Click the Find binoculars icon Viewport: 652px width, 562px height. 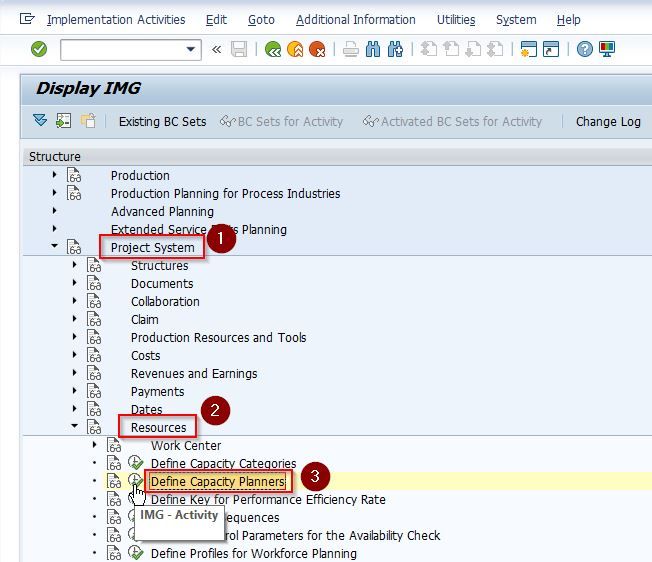coord(373,49)
